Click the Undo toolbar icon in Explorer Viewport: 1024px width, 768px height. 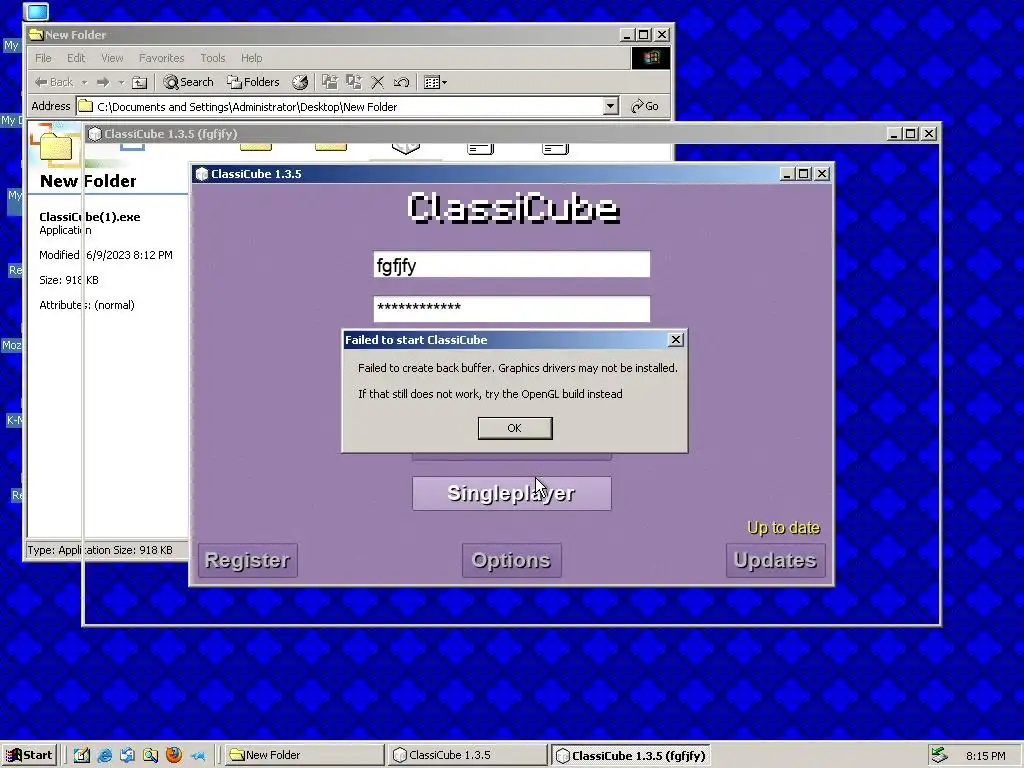pyautogui.click(x=401, y=82)
